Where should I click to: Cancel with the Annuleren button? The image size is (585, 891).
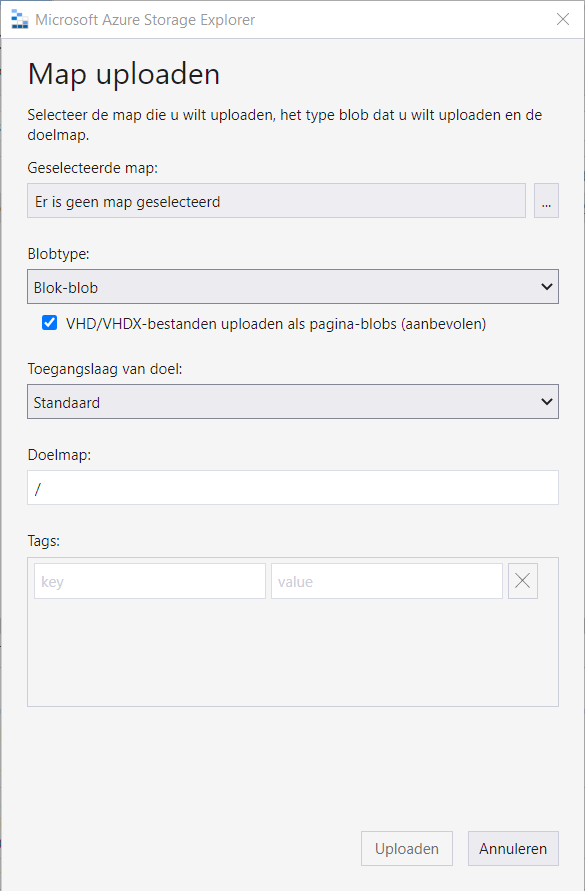[513, 848]
